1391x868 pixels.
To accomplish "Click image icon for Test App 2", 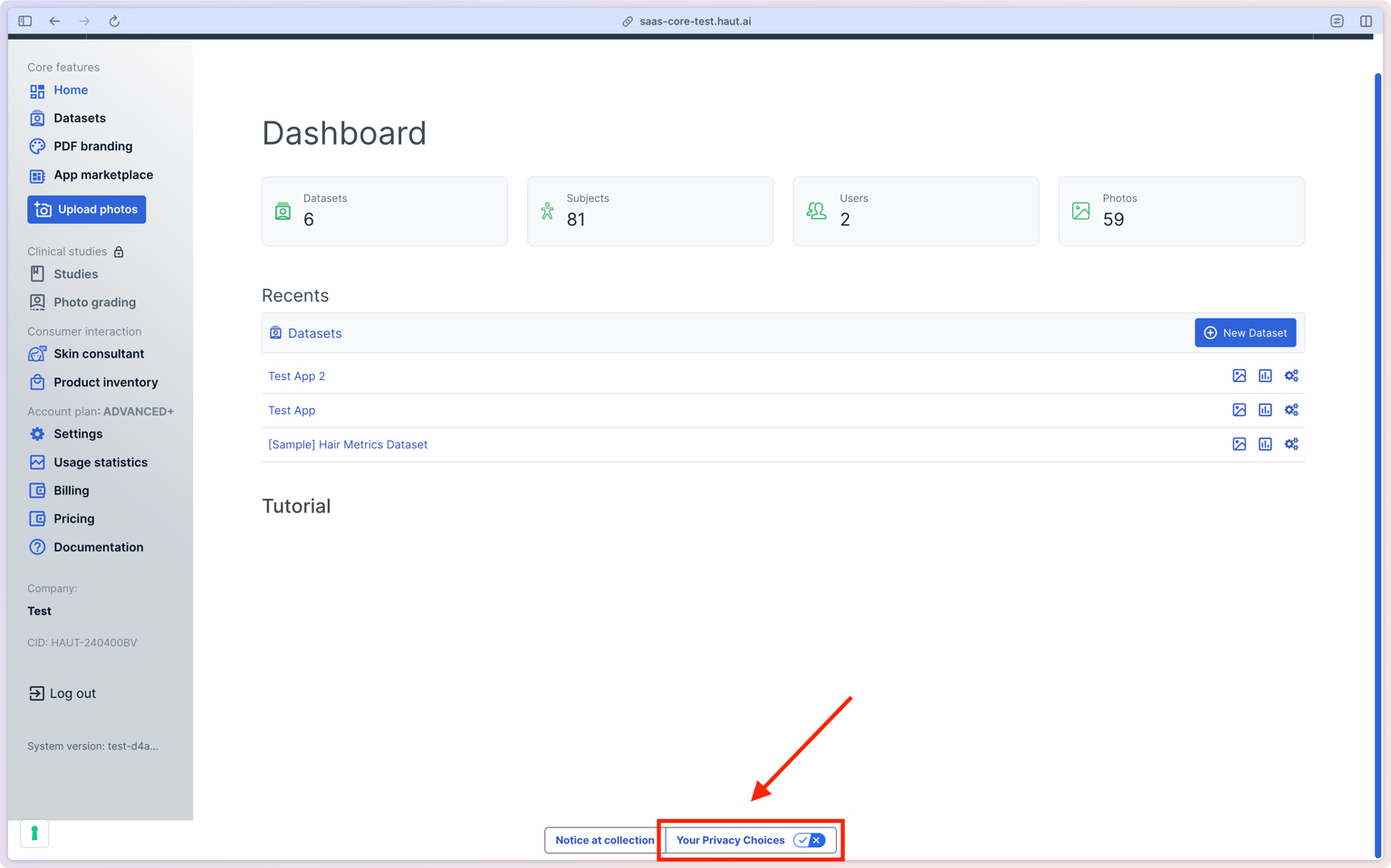I will coord(1239,376).
